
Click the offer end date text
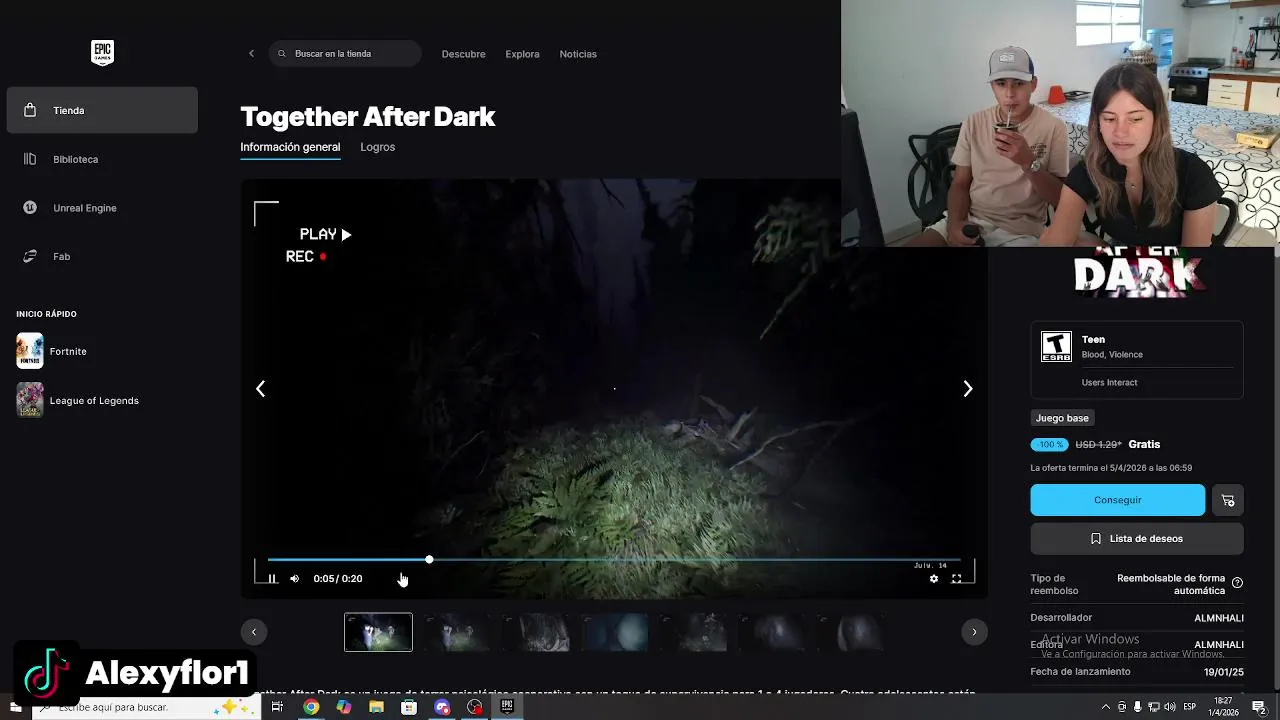pyautogui.click(x=1111, y=468)
